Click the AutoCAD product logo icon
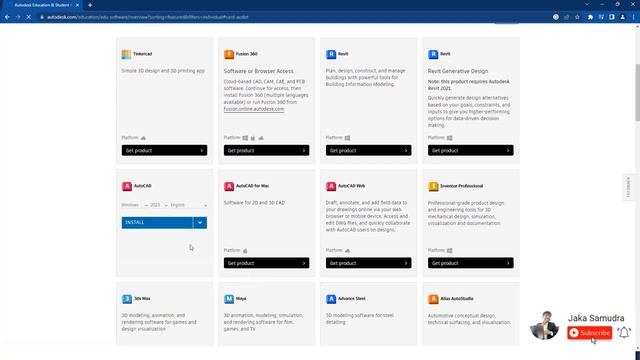640x360 pixels. tap(127, 186)
